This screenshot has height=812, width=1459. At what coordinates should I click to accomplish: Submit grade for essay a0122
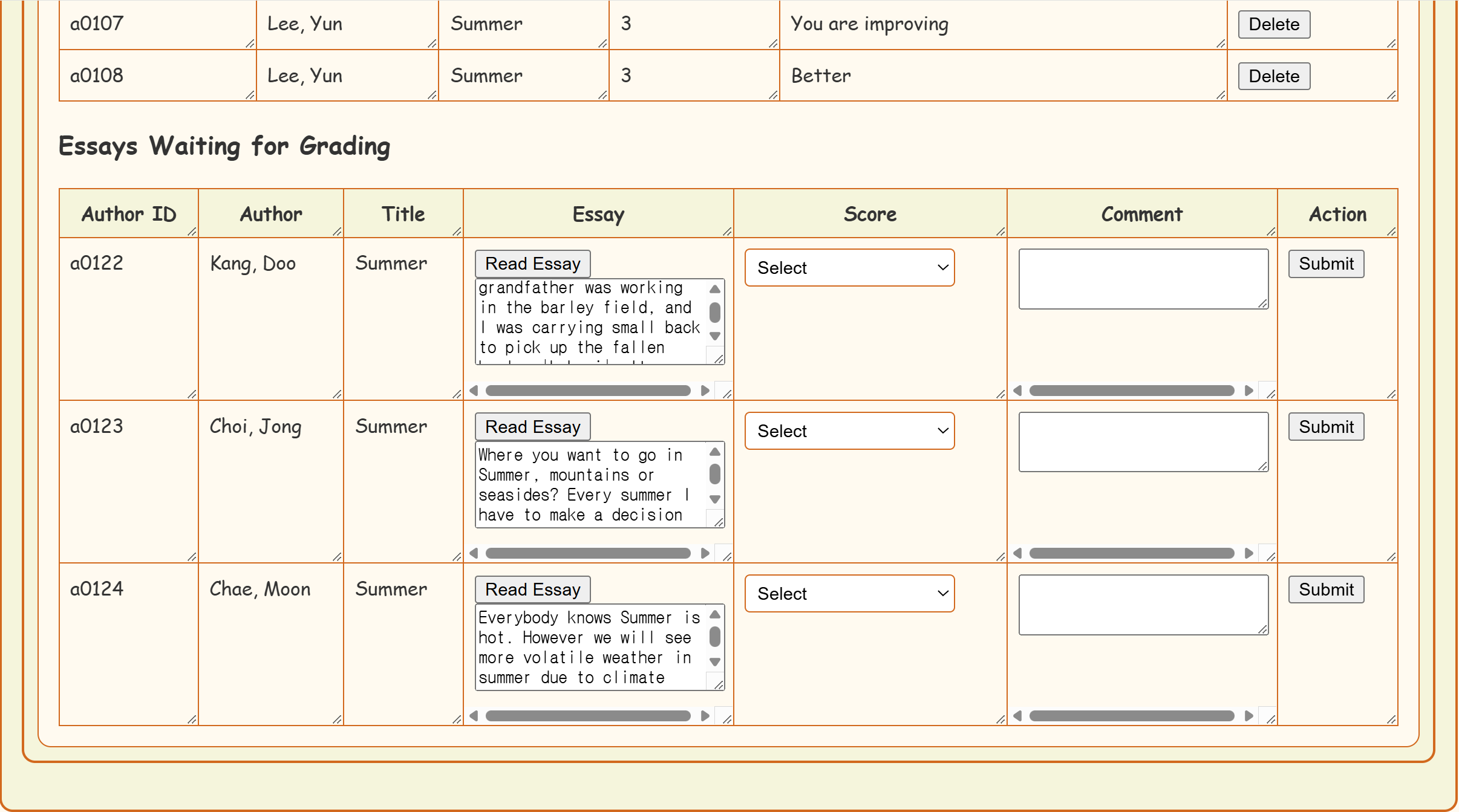pyautogui.click(x=1325, y=264)
